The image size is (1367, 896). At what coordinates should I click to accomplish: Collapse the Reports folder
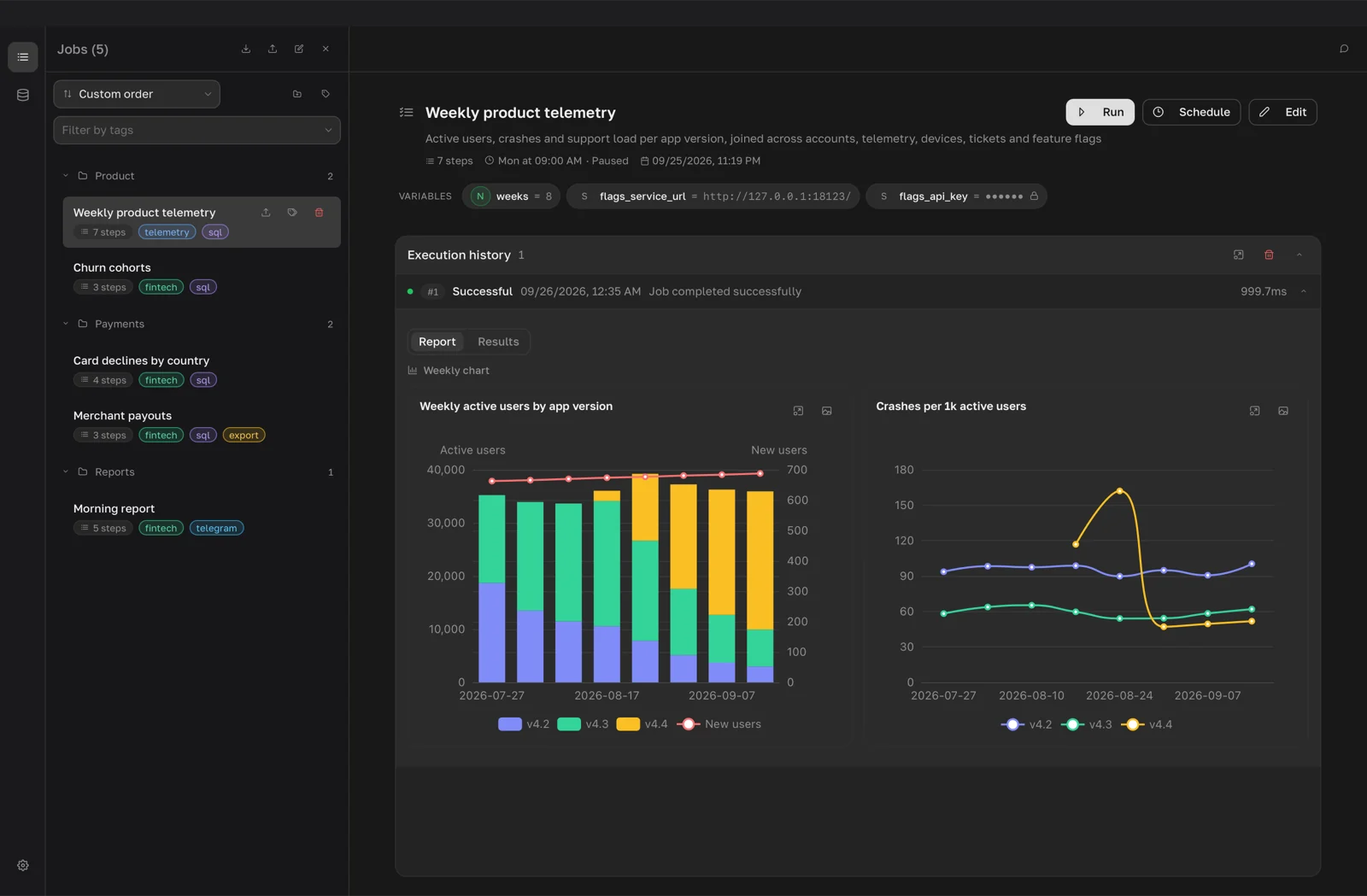click(x=66, y=471)
